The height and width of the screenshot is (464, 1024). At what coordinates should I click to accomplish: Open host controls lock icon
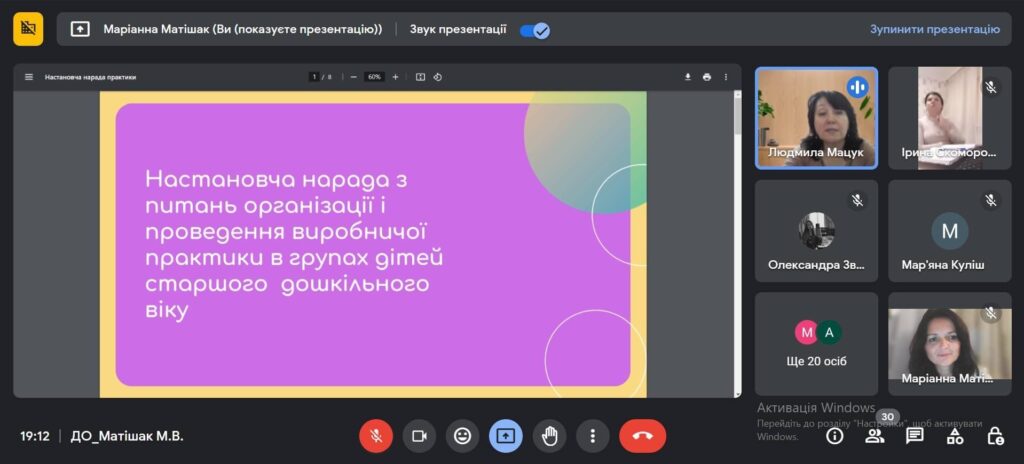(x=994, y=436)
